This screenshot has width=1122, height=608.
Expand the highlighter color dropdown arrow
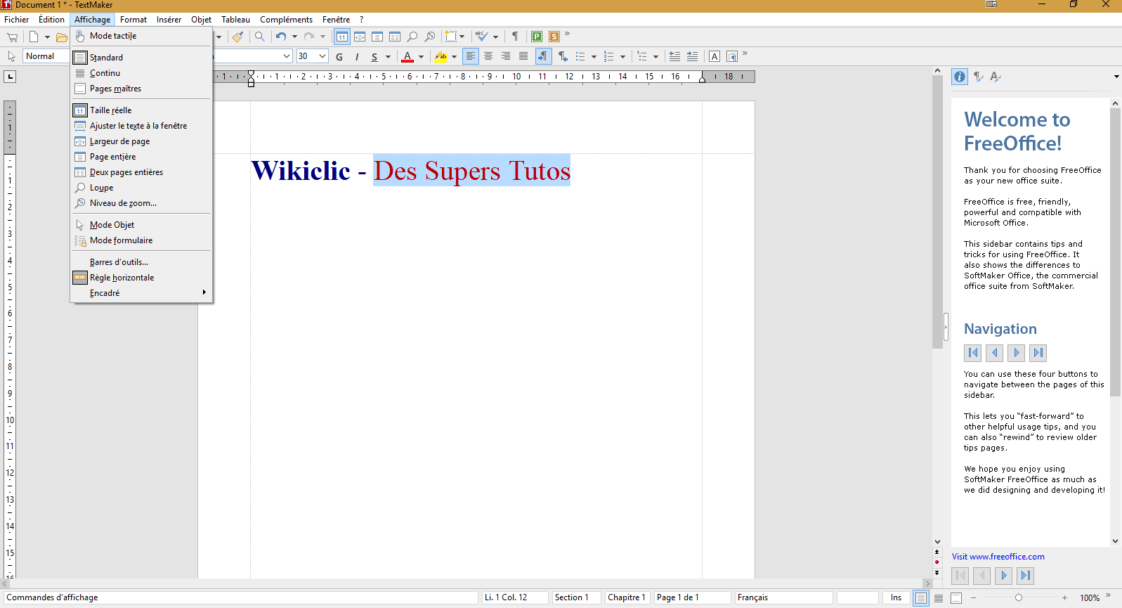pos(454,57)
